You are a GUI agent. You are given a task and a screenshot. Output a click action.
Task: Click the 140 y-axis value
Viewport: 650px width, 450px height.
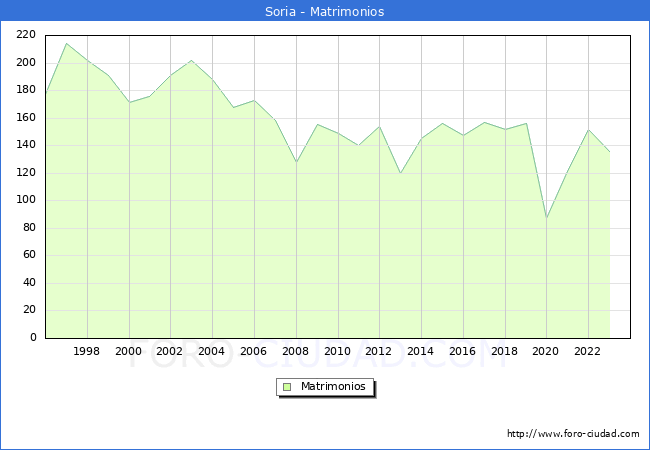tap(26, 145)
